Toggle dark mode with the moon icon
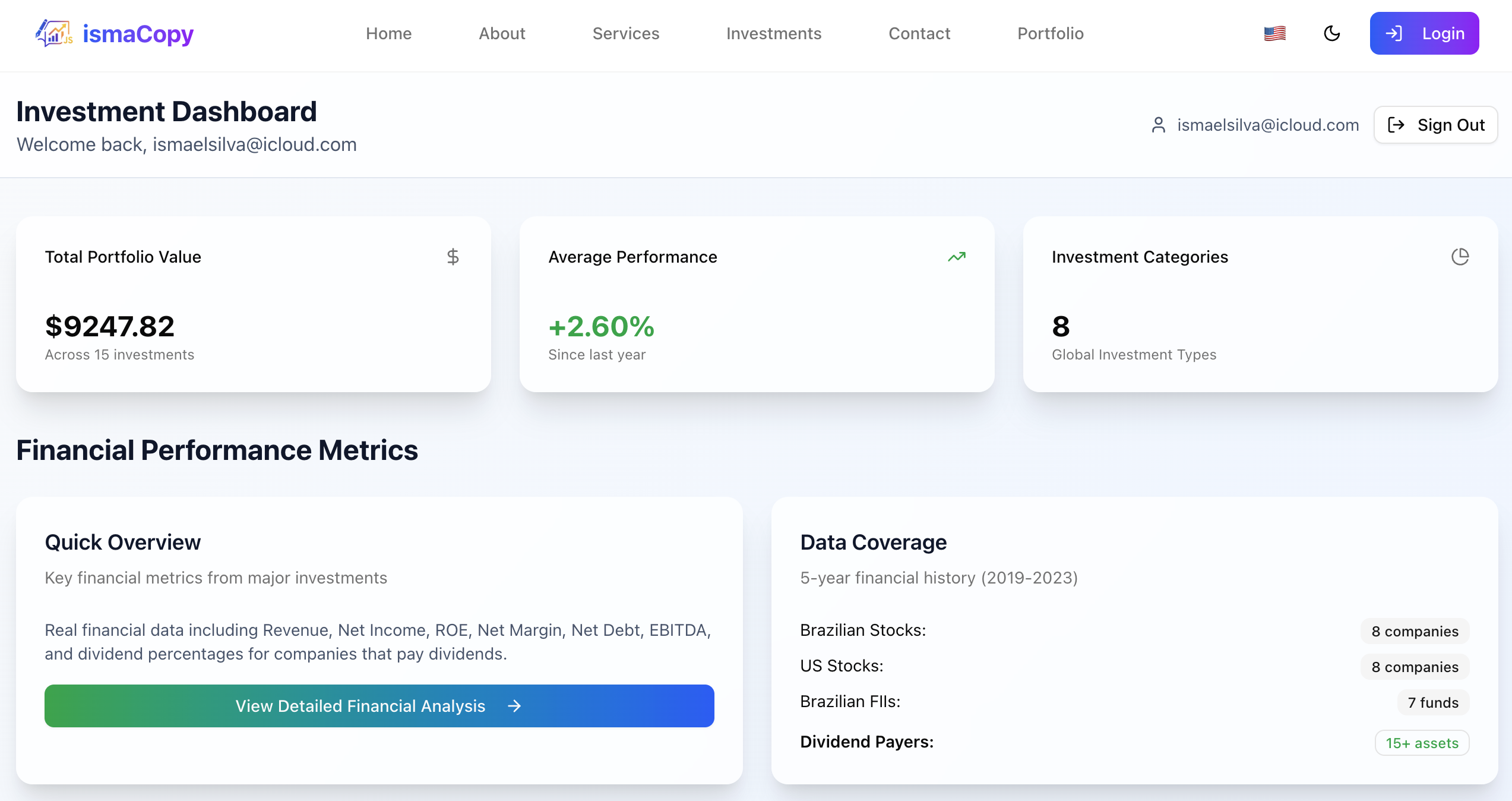 click(x=1332, y=34)
